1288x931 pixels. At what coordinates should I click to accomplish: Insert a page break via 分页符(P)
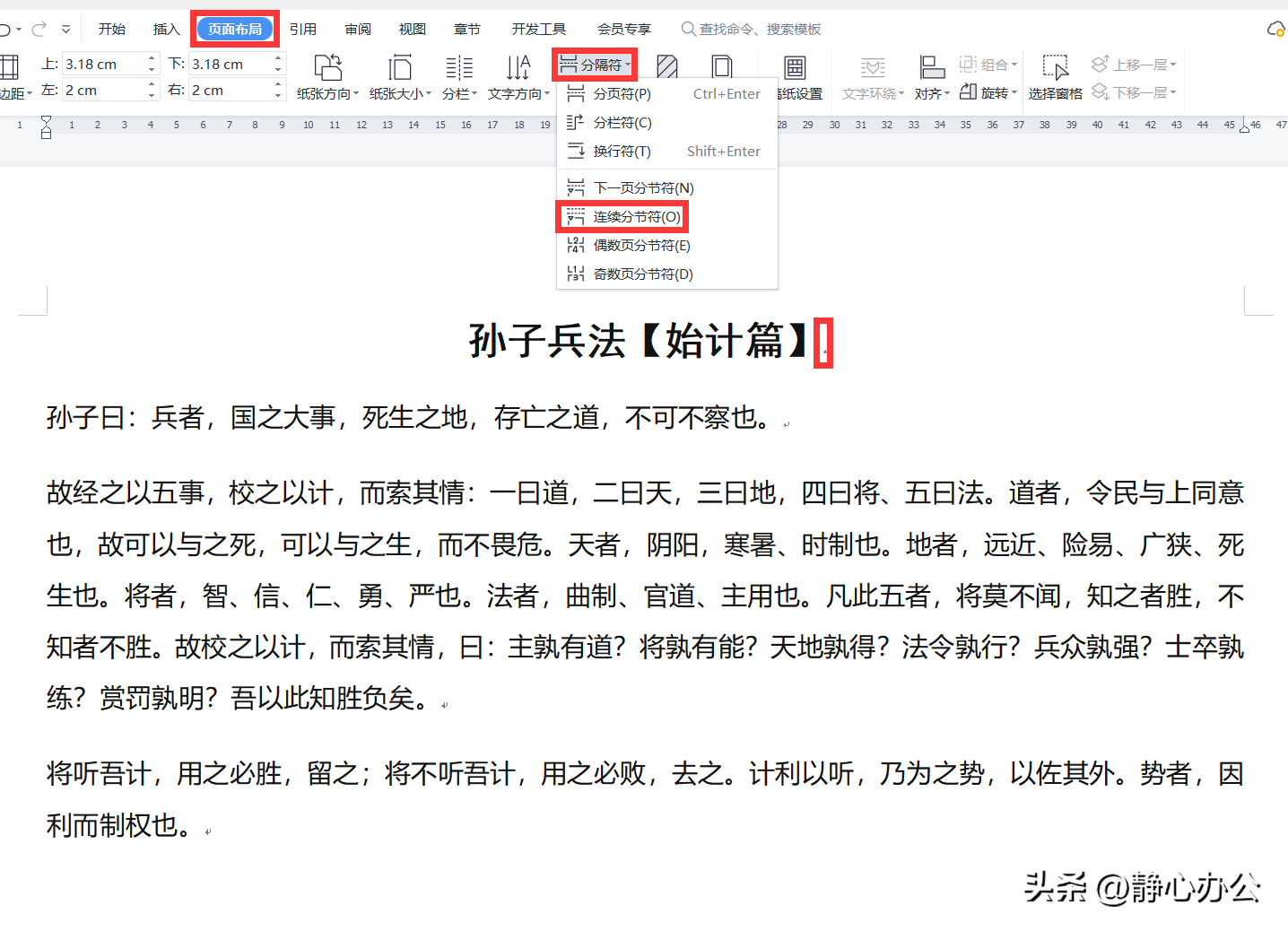(622, 94)
